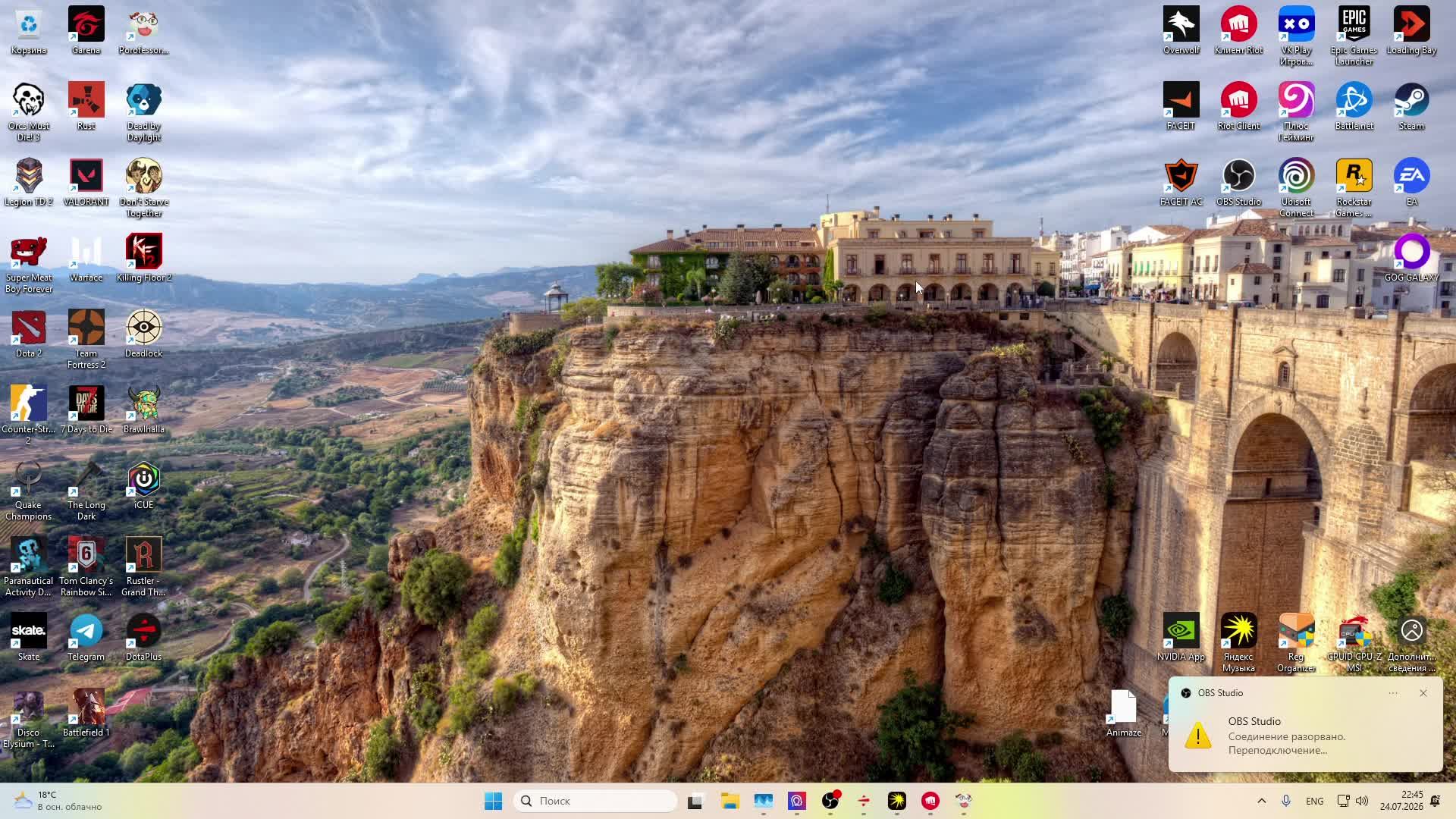The height and width of the screenshot is (819, 1456).
Task: Select the Steam shortcut
Action: coord(1411,107)
